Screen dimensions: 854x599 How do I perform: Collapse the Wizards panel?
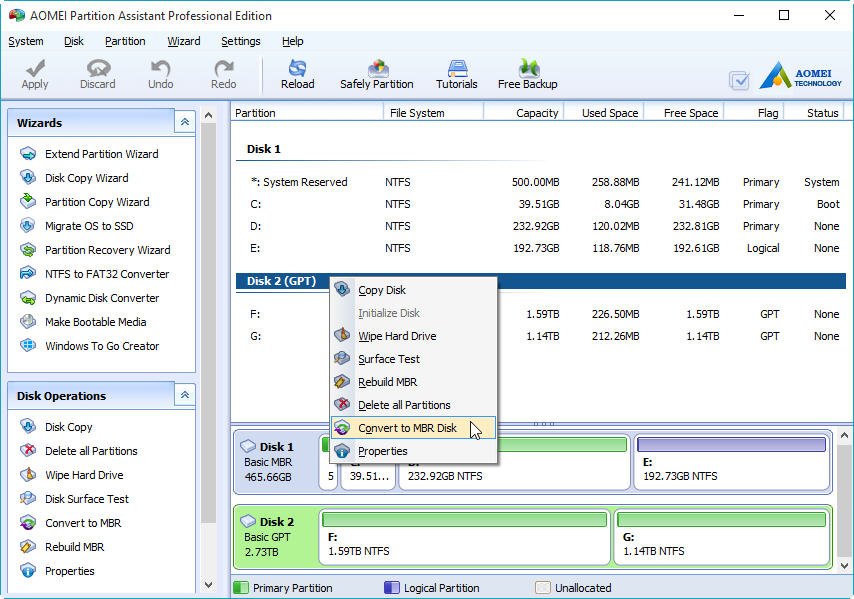click(185, 122)
